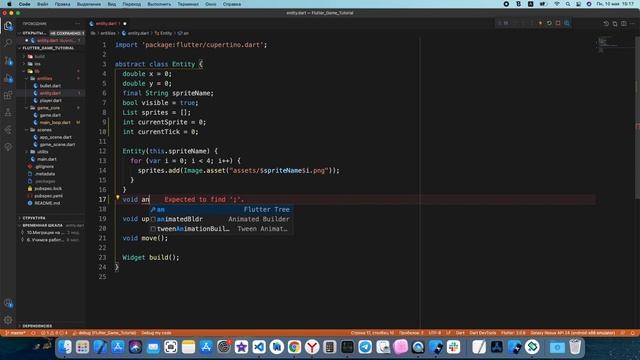
Task: Open bullet.dart in explorer
Action: coord(51,86)
